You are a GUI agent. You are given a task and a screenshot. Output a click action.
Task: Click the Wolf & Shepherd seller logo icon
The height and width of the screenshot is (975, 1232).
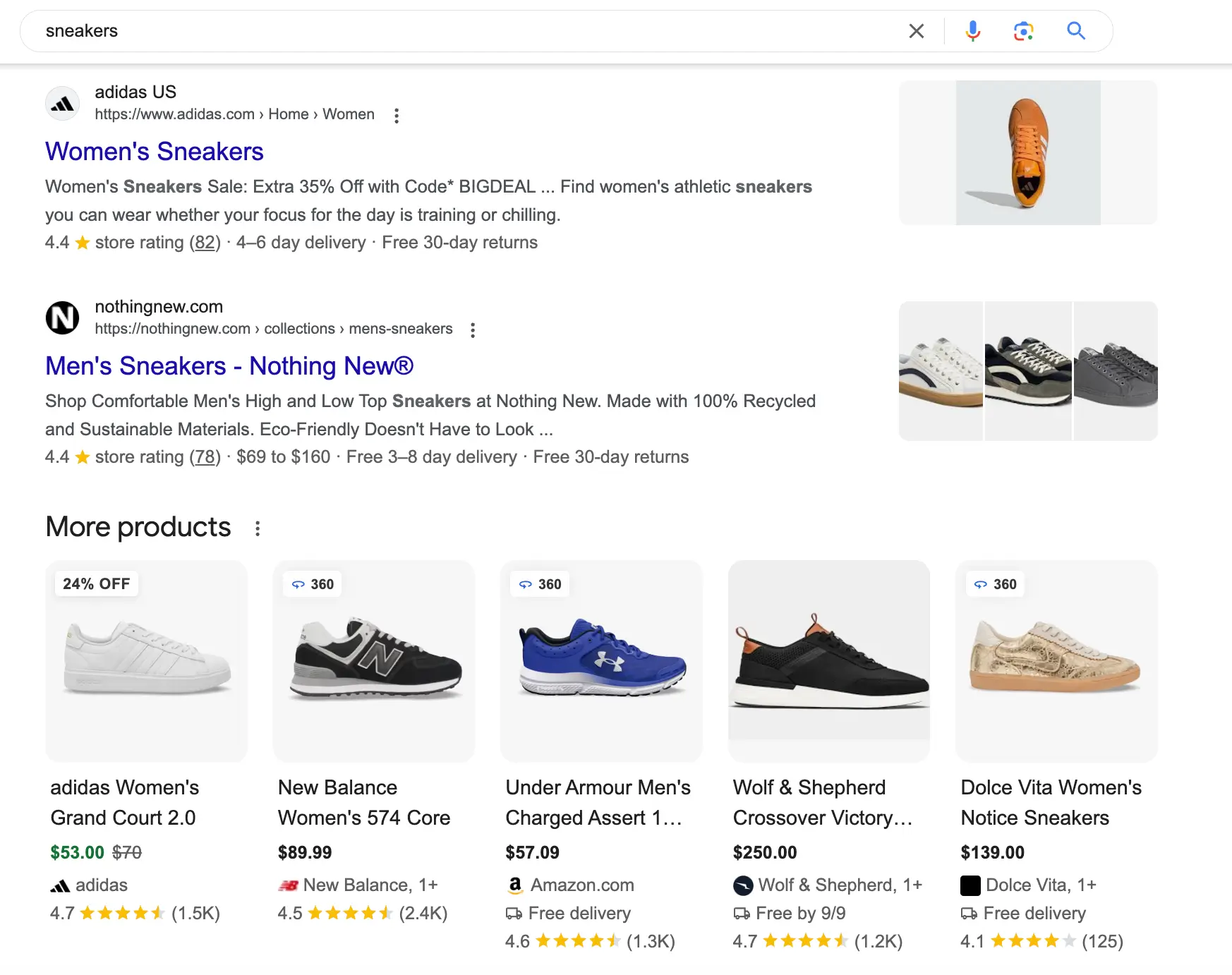pos(743,885)
